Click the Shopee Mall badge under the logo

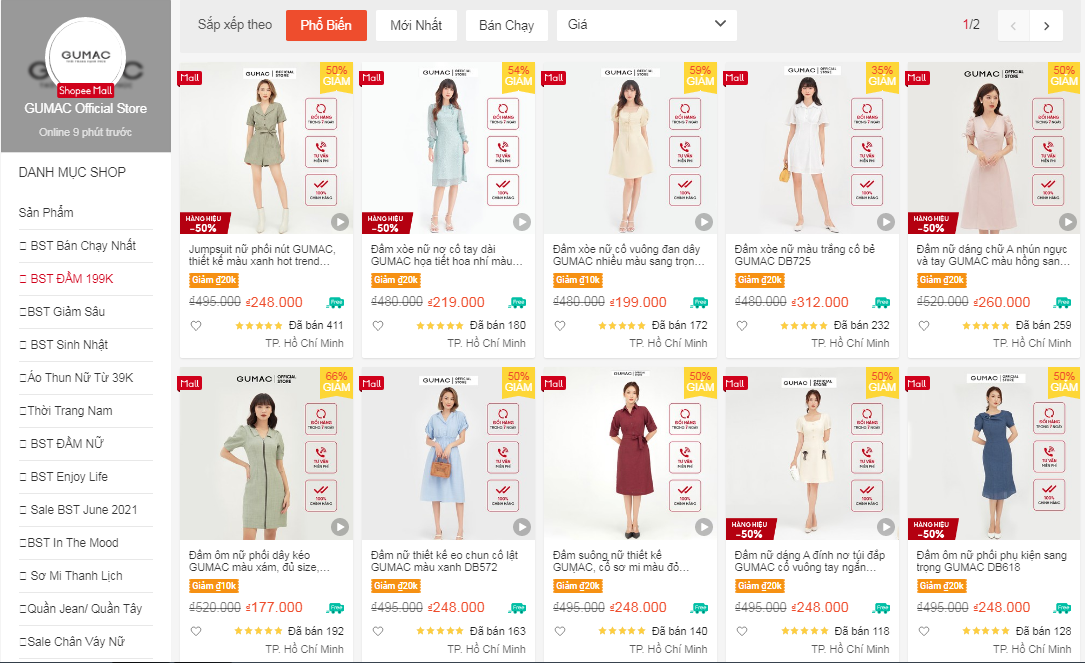[84, 90]
